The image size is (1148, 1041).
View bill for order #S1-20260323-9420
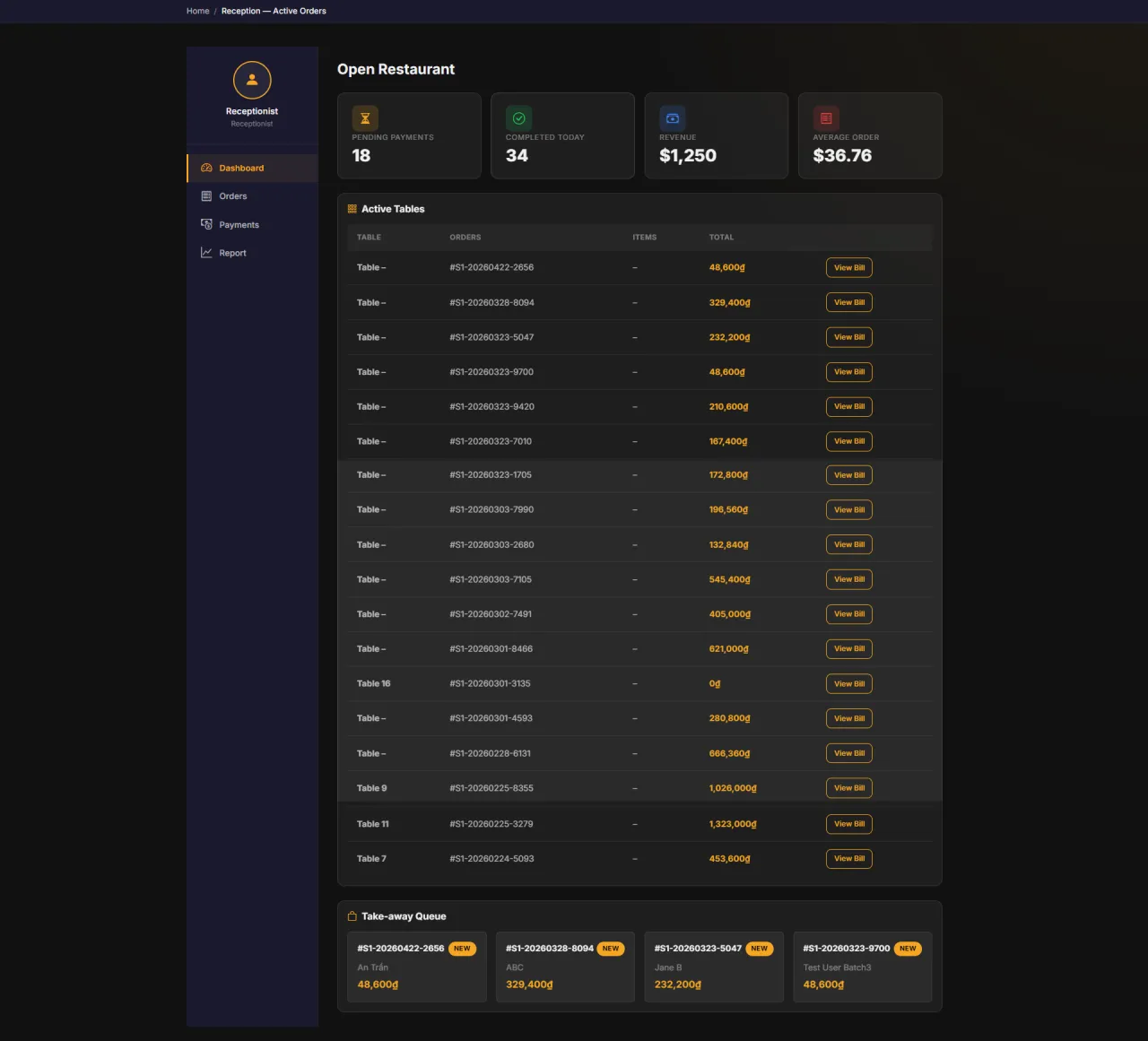click(848, 407)
